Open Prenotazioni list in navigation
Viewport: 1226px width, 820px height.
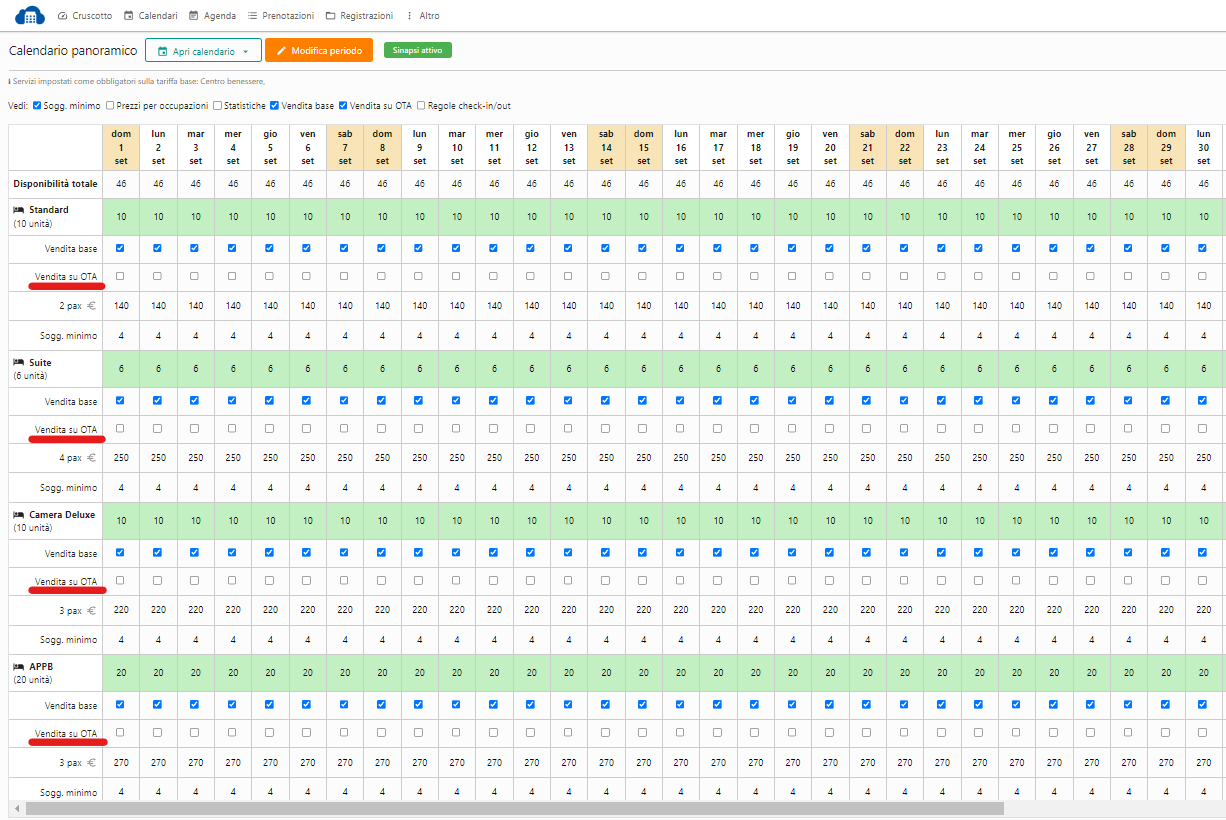coord(280,16)
